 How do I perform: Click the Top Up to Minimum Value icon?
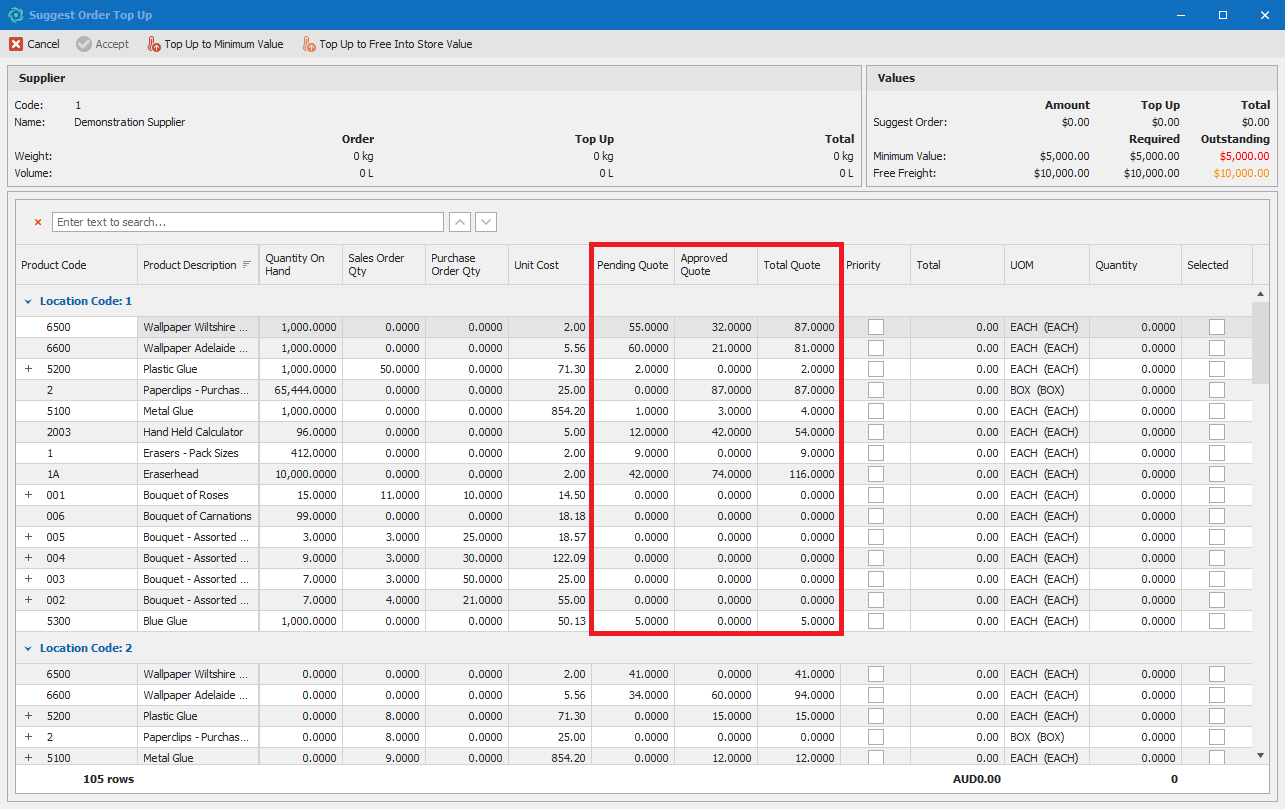pos(154,44)
